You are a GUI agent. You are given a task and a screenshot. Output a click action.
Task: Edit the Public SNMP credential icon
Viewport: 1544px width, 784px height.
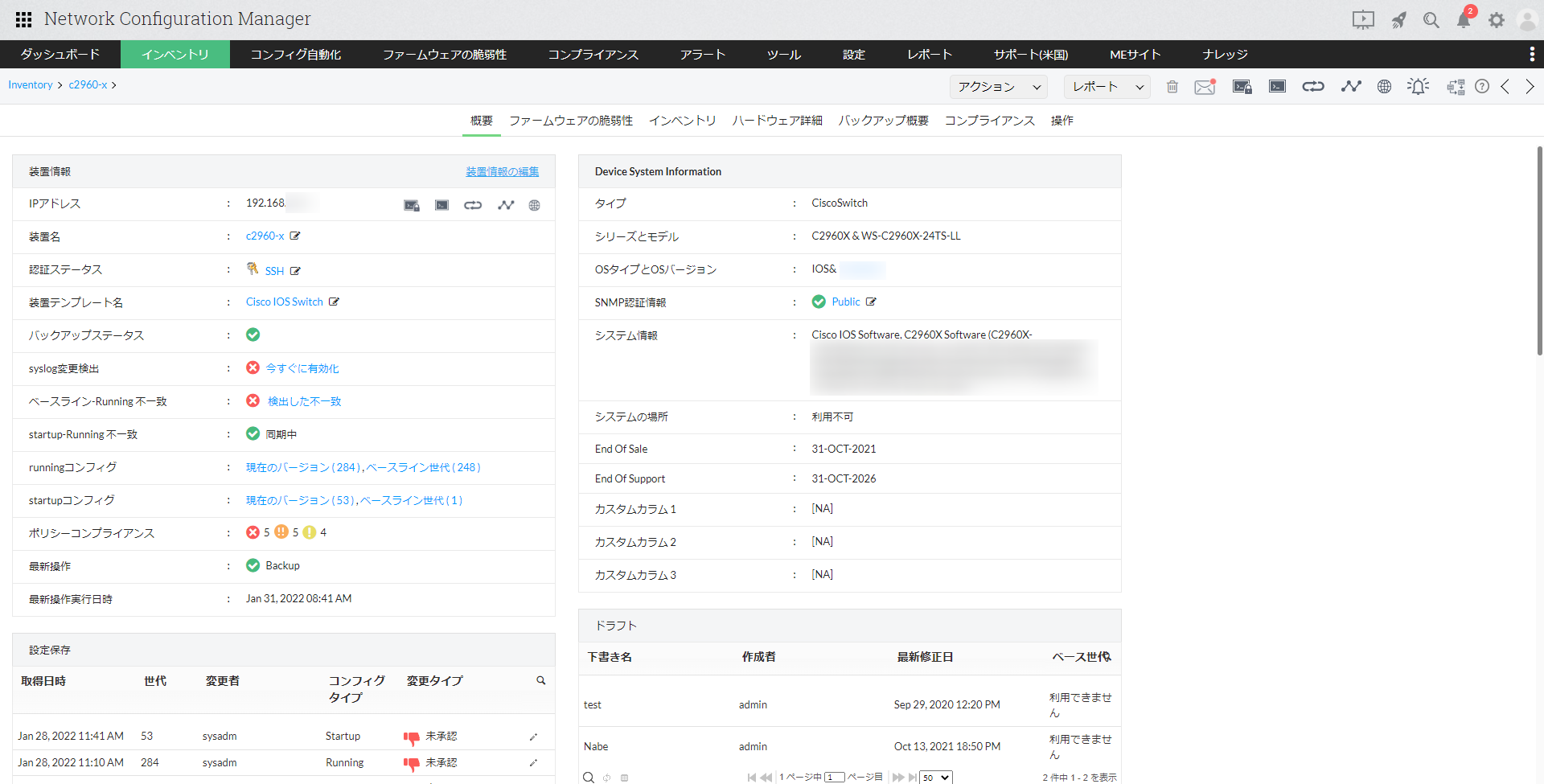point(871,302)
